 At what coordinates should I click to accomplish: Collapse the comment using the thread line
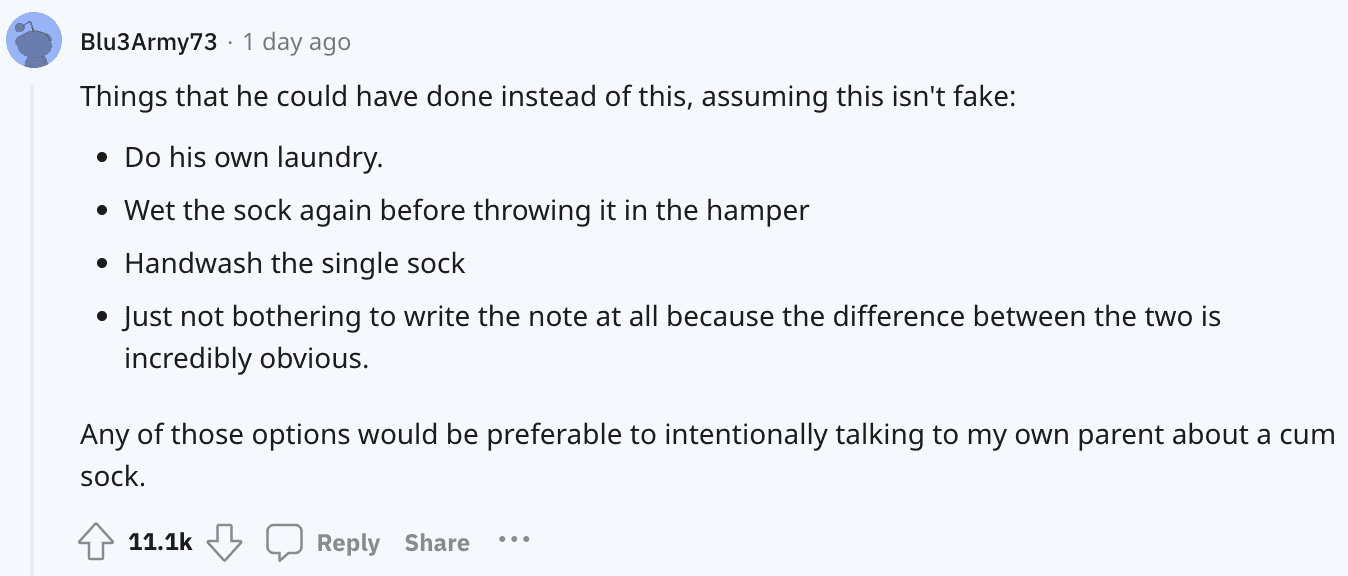35,300
